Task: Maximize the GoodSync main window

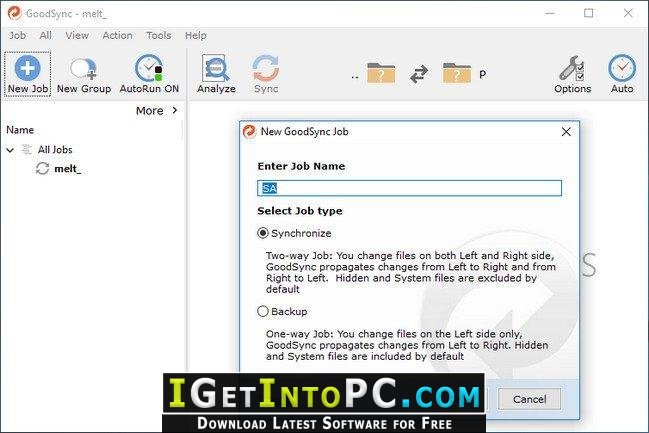Action: 588,13
